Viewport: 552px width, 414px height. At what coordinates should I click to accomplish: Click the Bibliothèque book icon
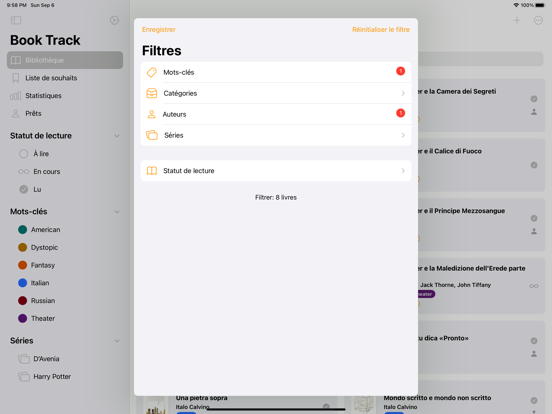click(x=16, y=60)
